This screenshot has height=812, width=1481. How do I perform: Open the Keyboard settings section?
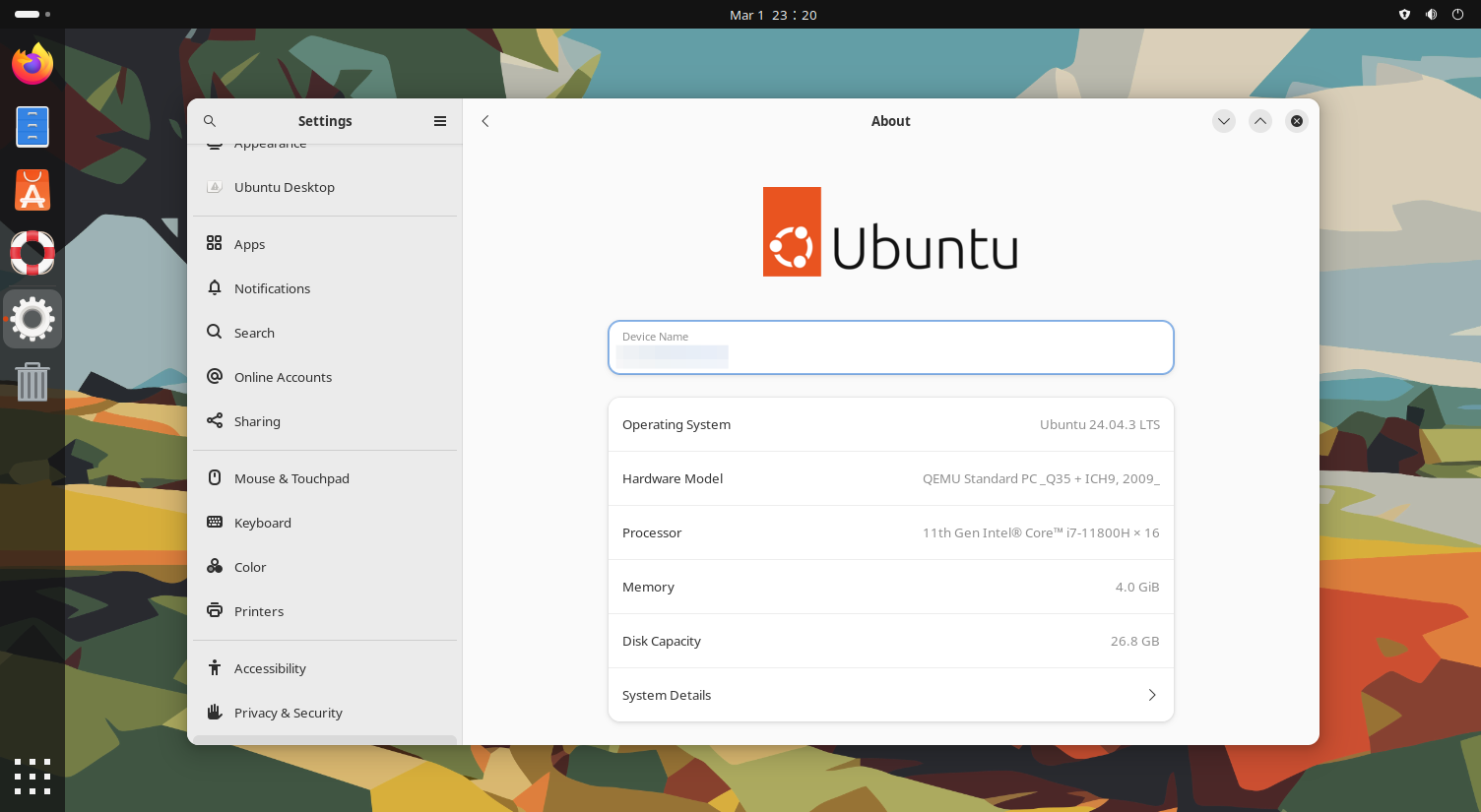[x=262, y=523]
